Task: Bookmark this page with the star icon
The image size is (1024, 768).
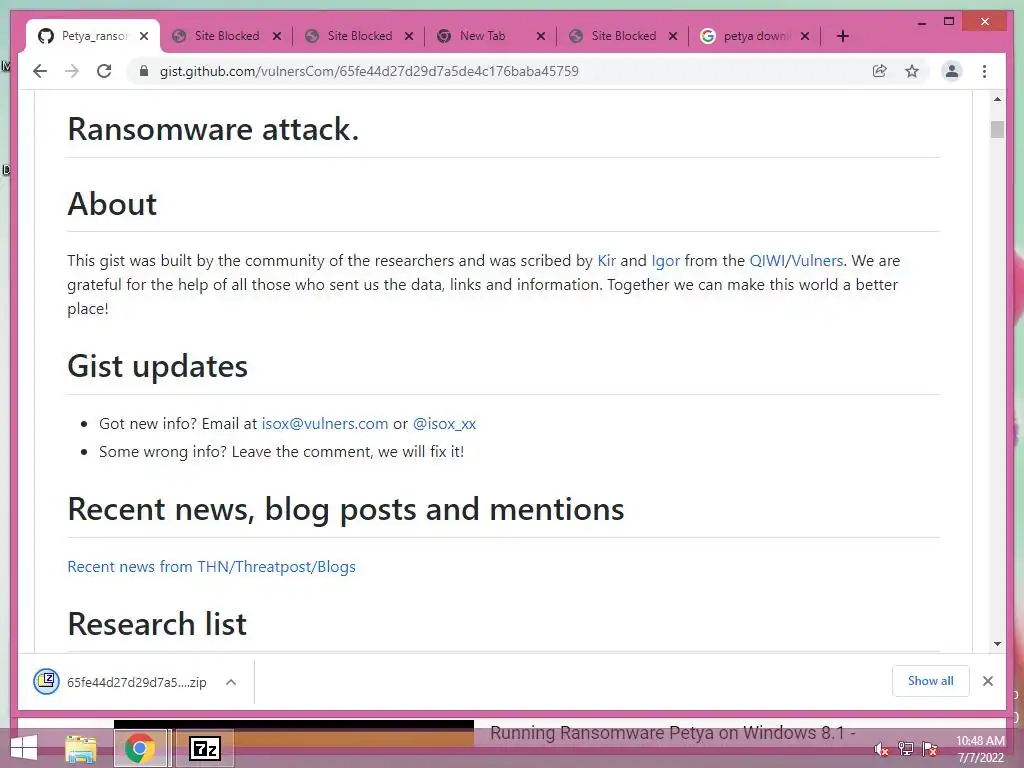Action: (x=912, y=71)
